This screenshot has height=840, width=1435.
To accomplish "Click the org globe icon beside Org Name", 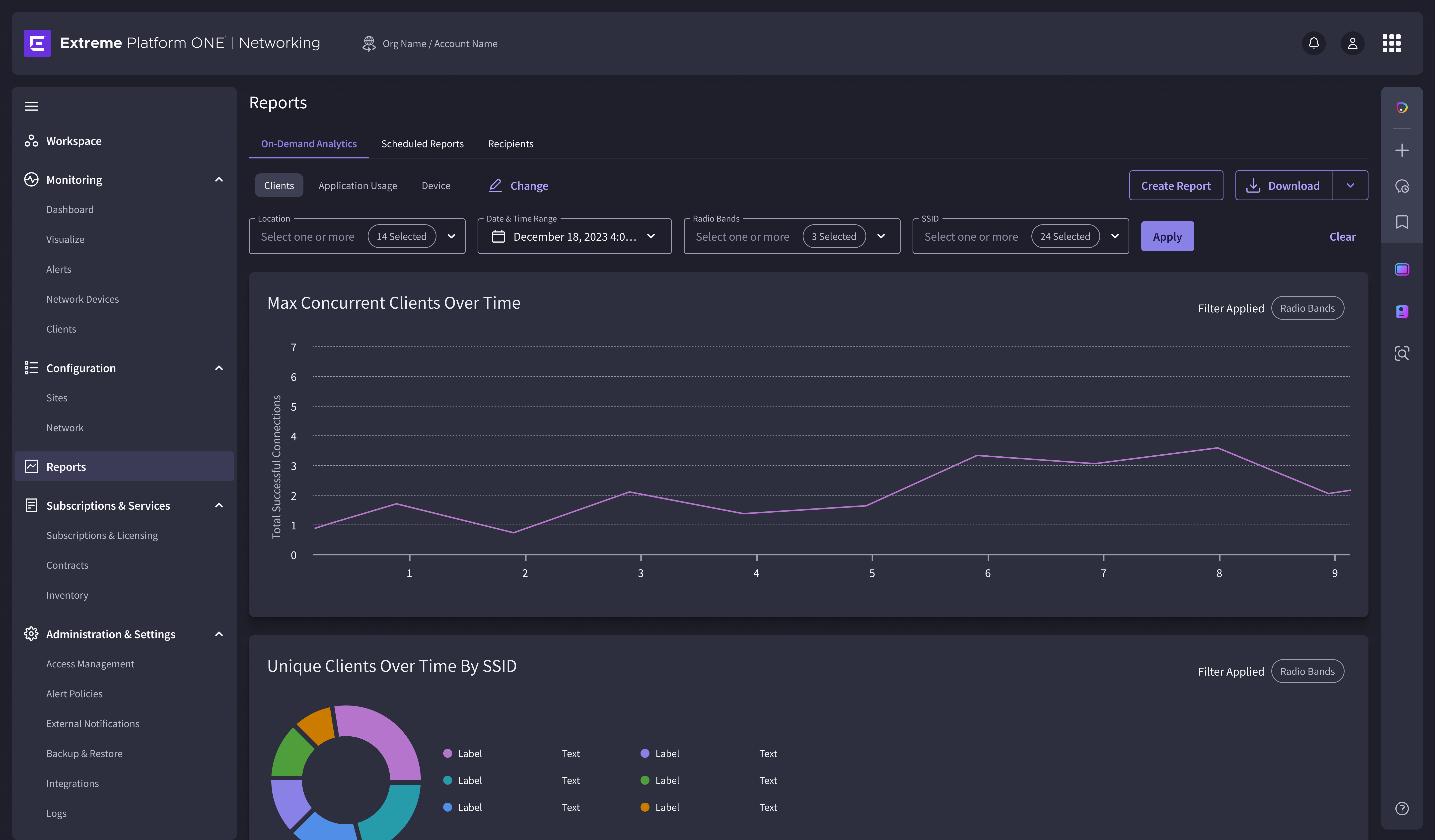I will 368,43.
